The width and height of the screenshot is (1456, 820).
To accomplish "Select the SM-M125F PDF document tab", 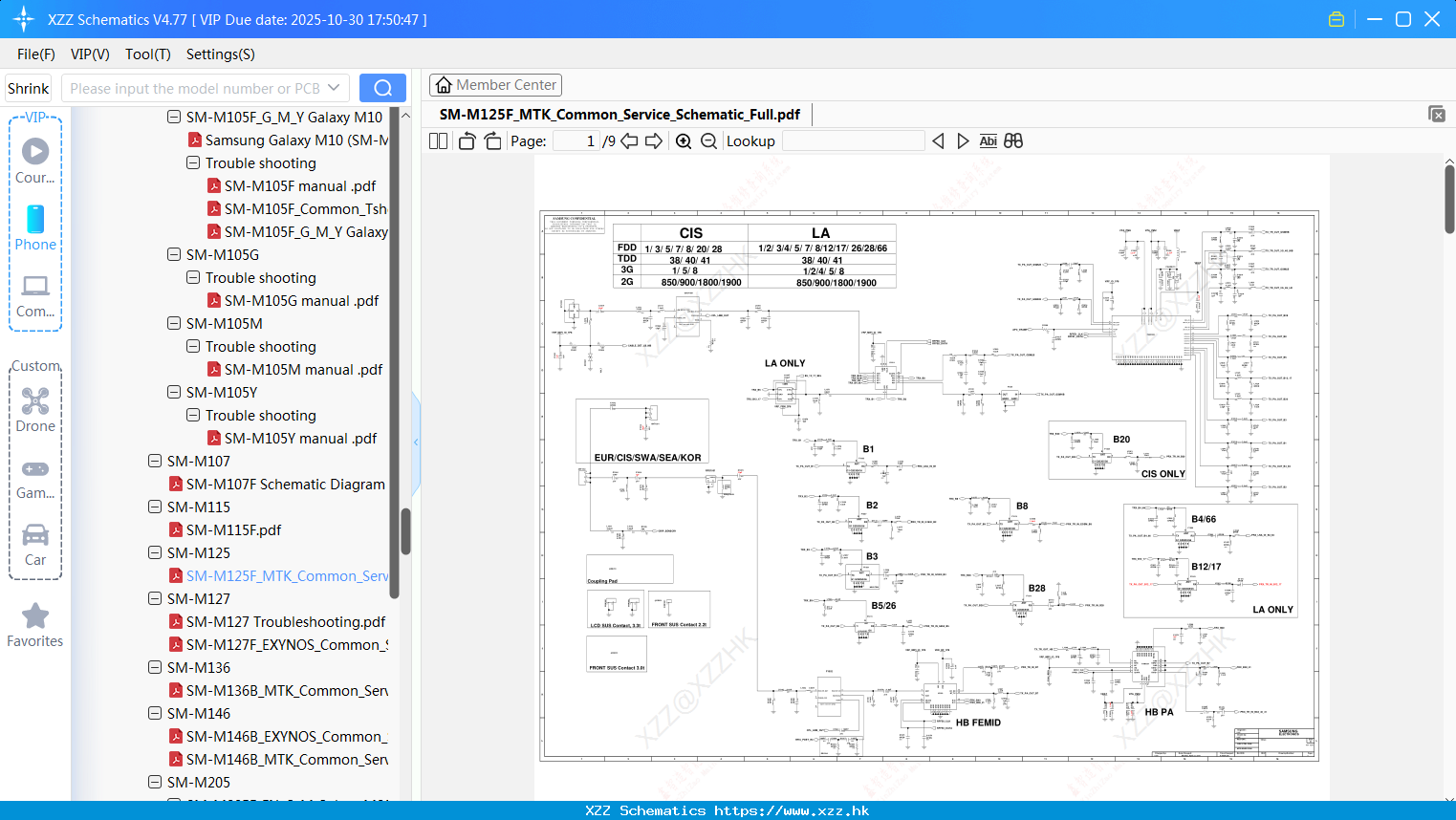I will click(619, 115).
